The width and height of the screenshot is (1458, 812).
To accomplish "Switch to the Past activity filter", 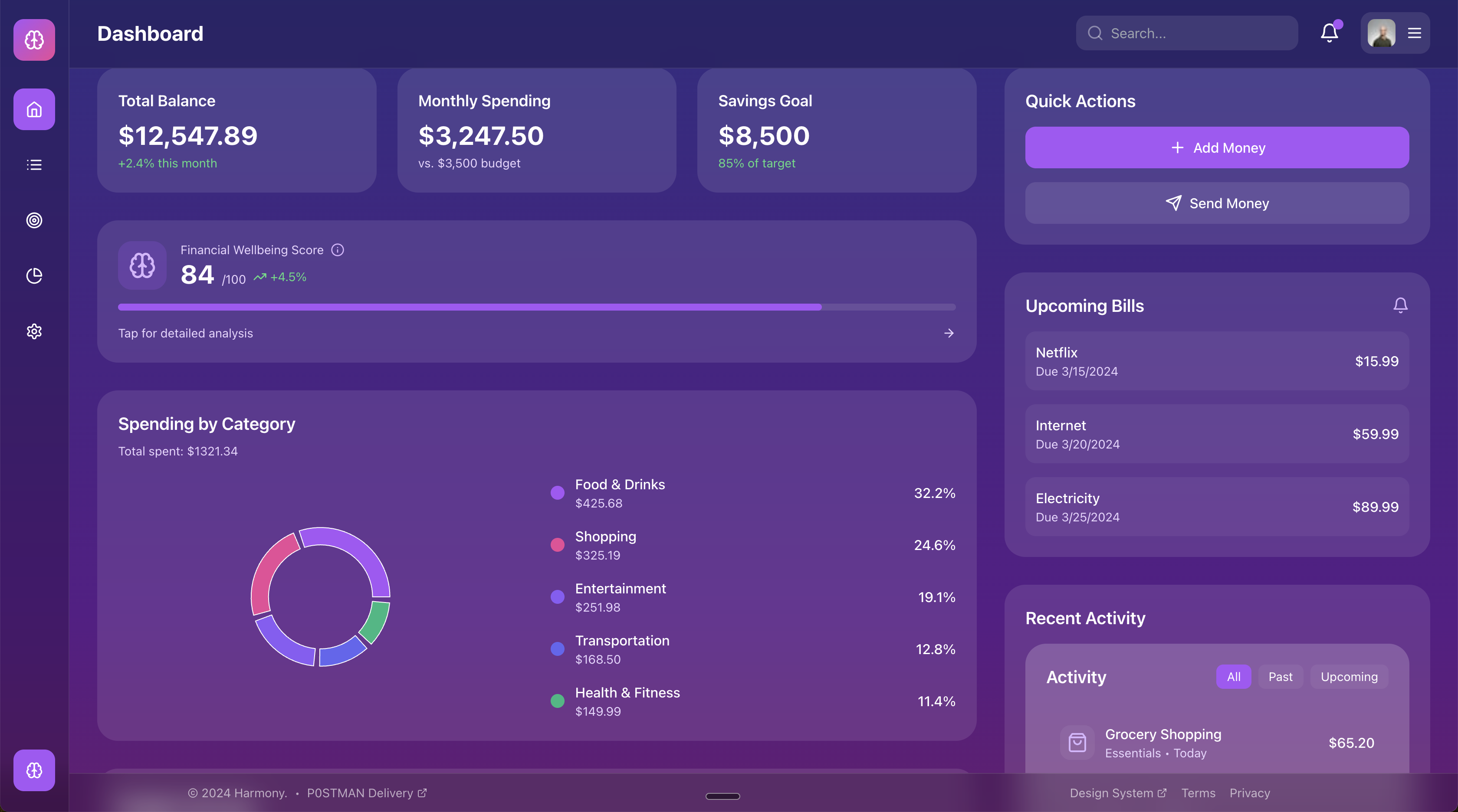I will coord(1280,677).
